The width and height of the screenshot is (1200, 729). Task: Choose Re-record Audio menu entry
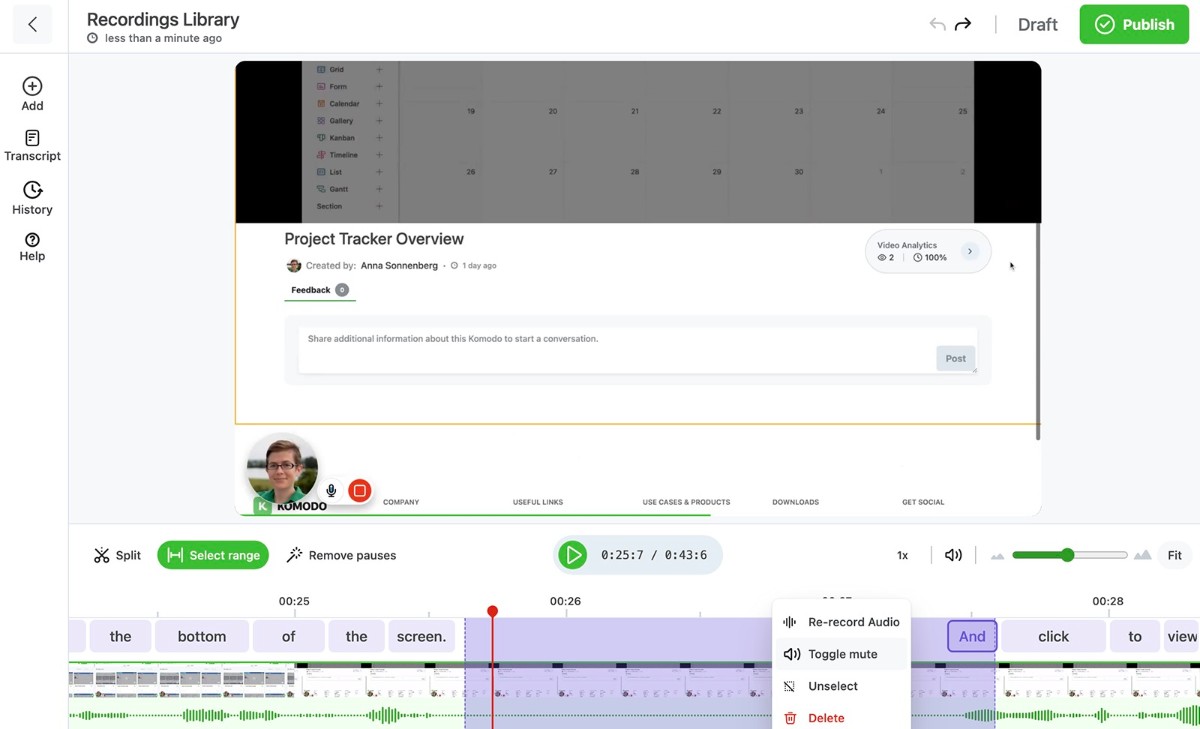pos(842,622)
